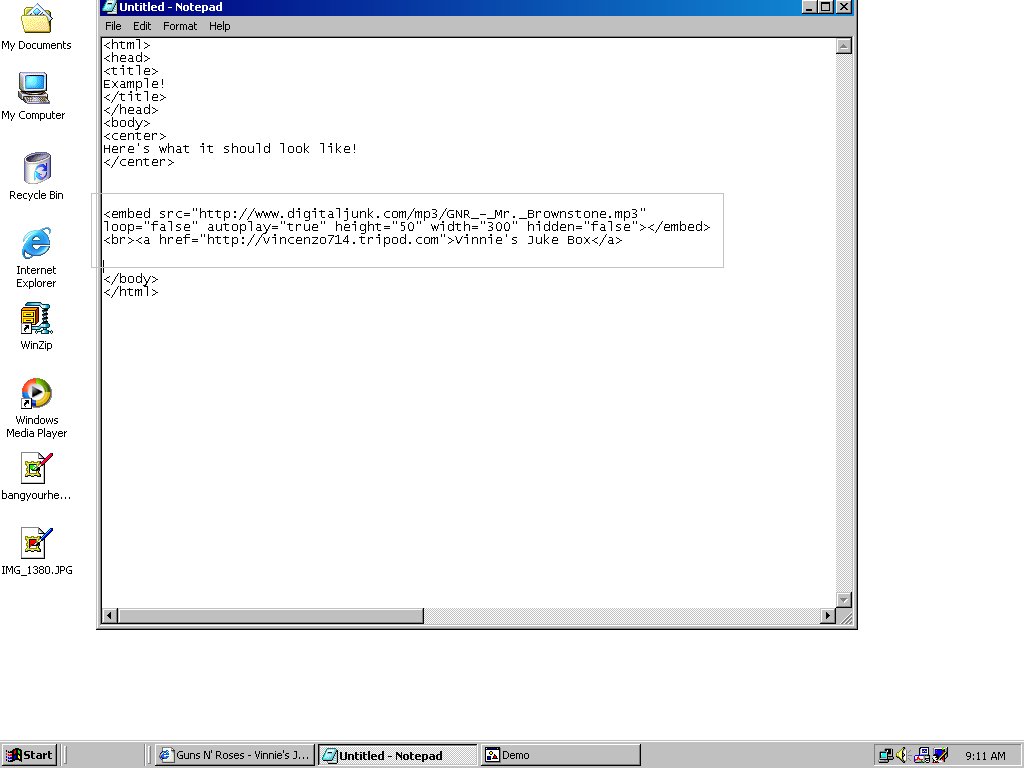Open the Edit menu in Notepad
Viewport: 1024px width, 768px height.
click(142, 26)
